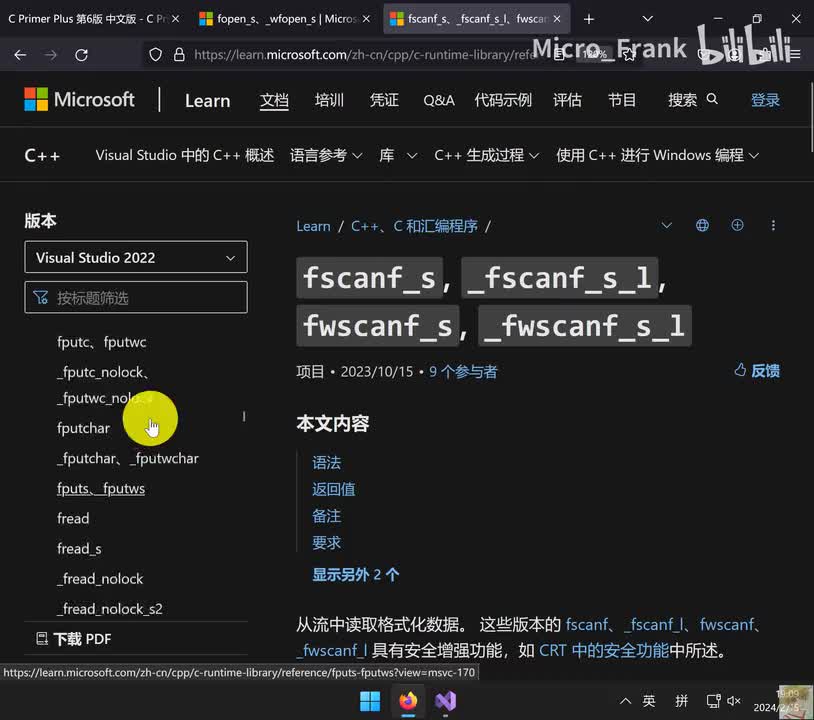Jump to the 语法 section
Image resolution: width=814 pixels, height=720 pixels.
(x=327, y=463)
